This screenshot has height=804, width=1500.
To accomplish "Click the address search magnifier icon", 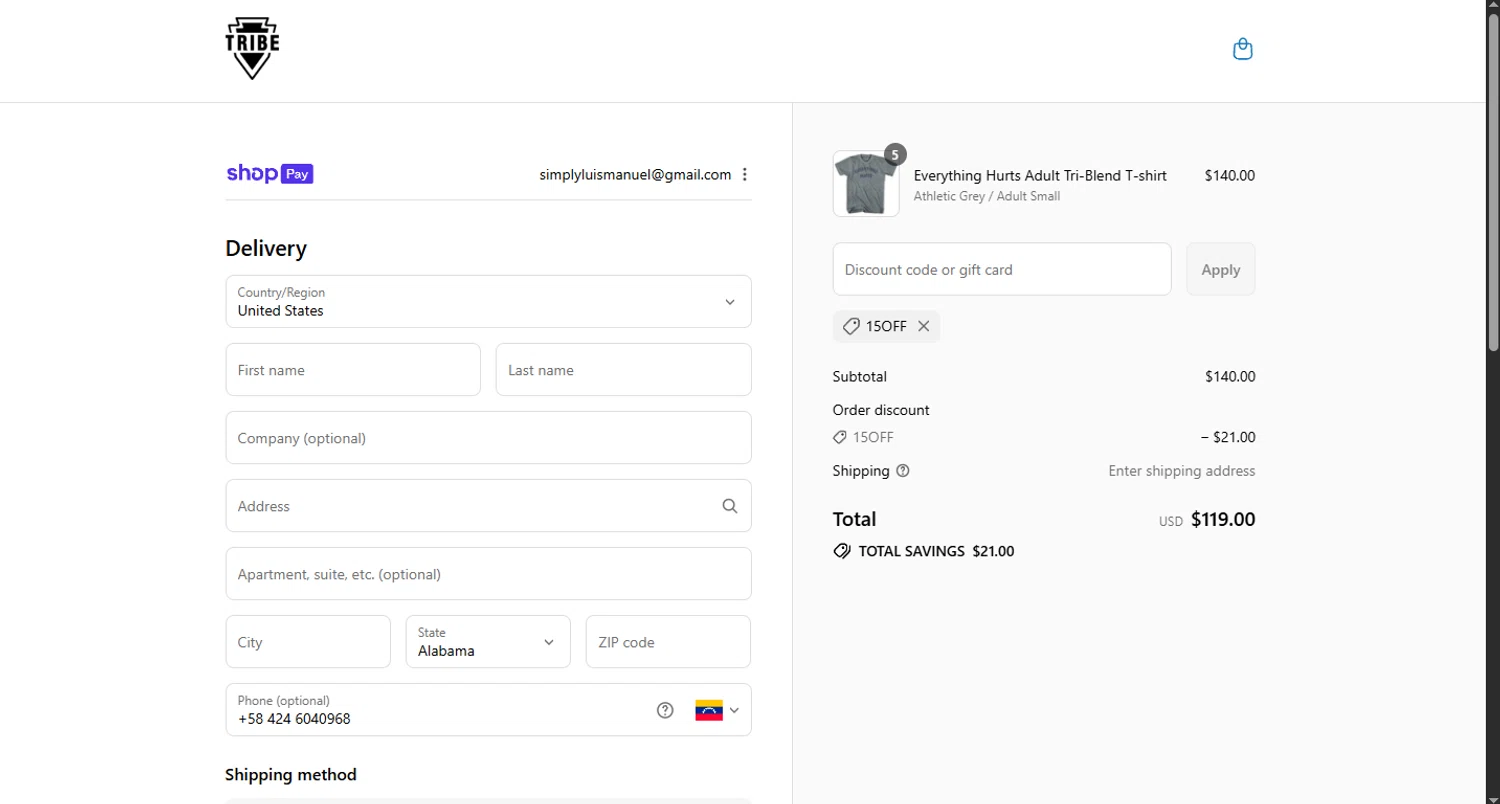I will point(730,506).
